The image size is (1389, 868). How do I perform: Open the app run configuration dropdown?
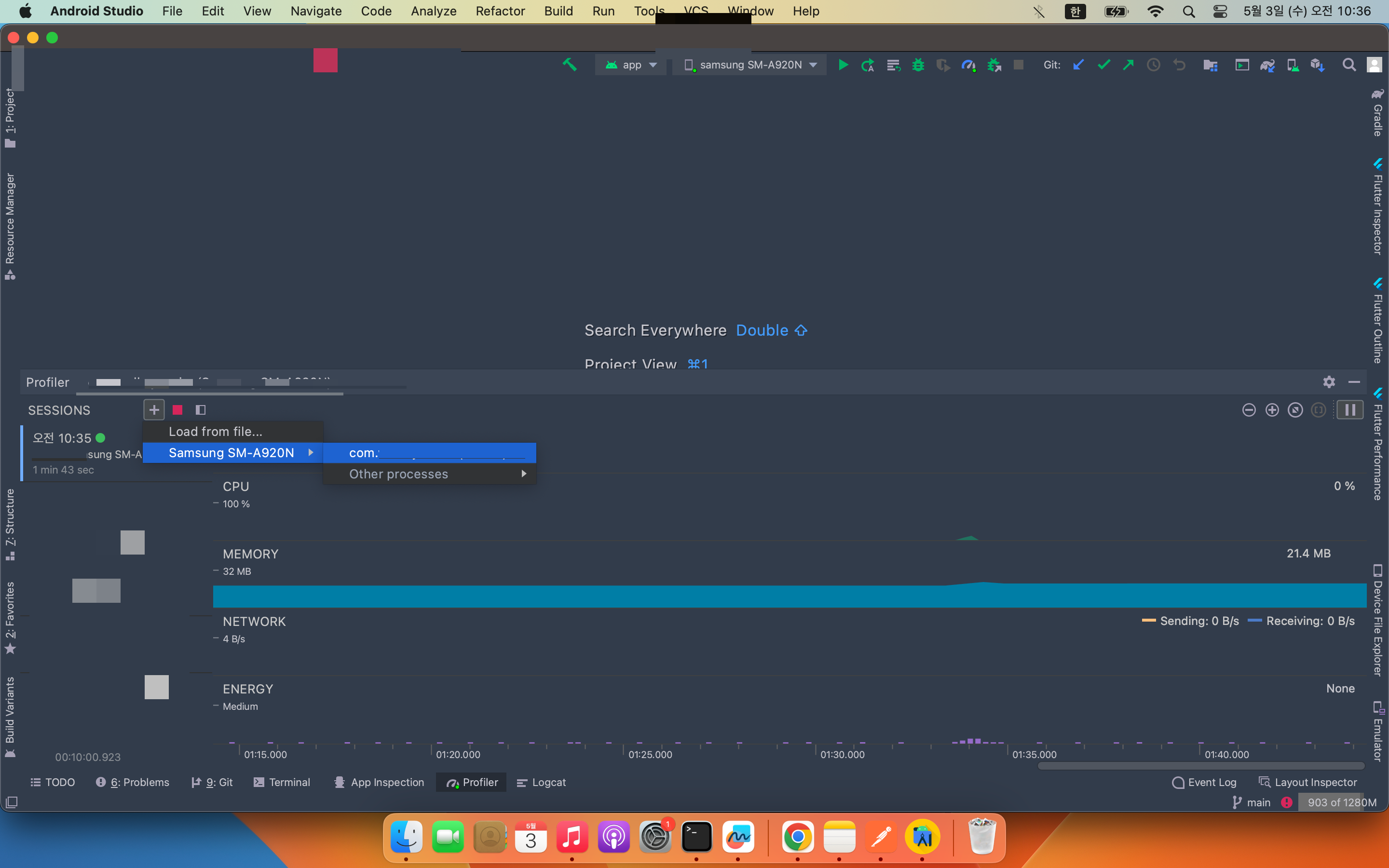tap(631, 65)
